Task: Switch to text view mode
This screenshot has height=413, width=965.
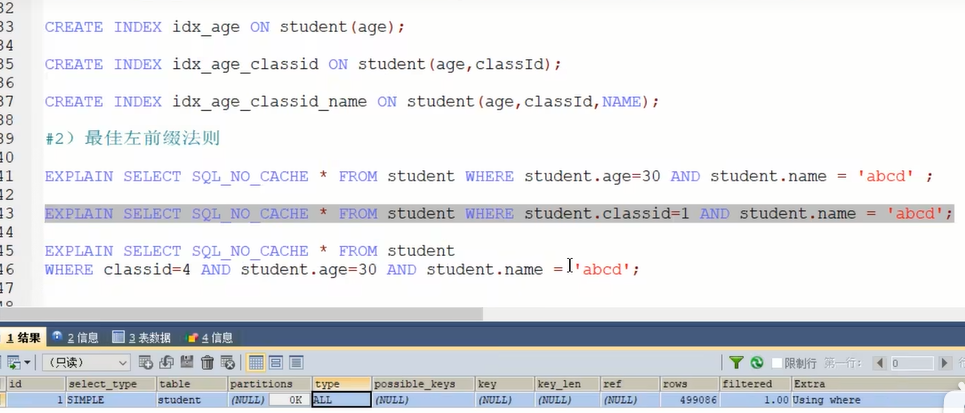Action: (x=296, y=363)
